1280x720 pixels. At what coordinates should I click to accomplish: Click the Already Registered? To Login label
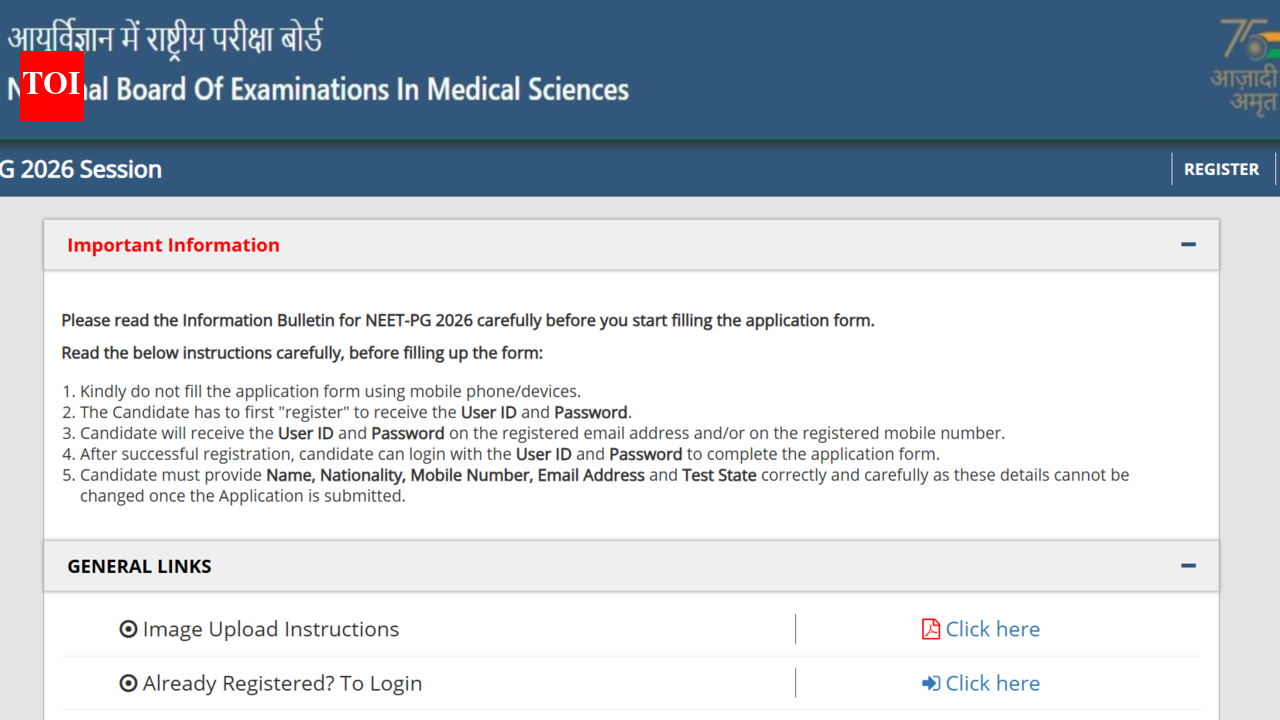pos(283,683)
